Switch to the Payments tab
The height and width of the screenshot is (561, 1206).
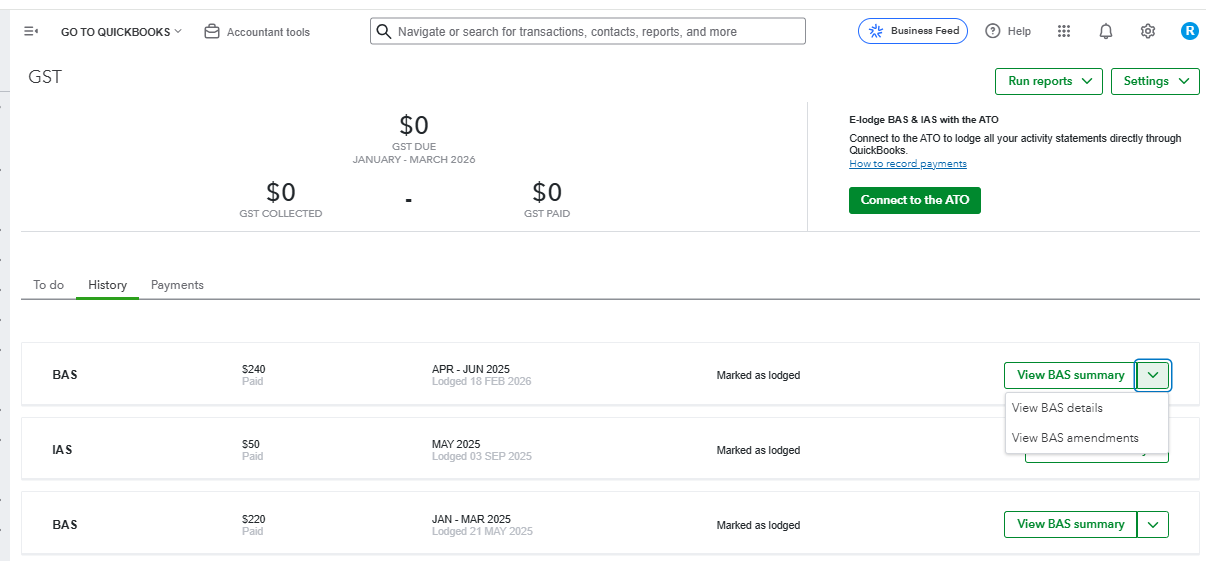[177, 285]
